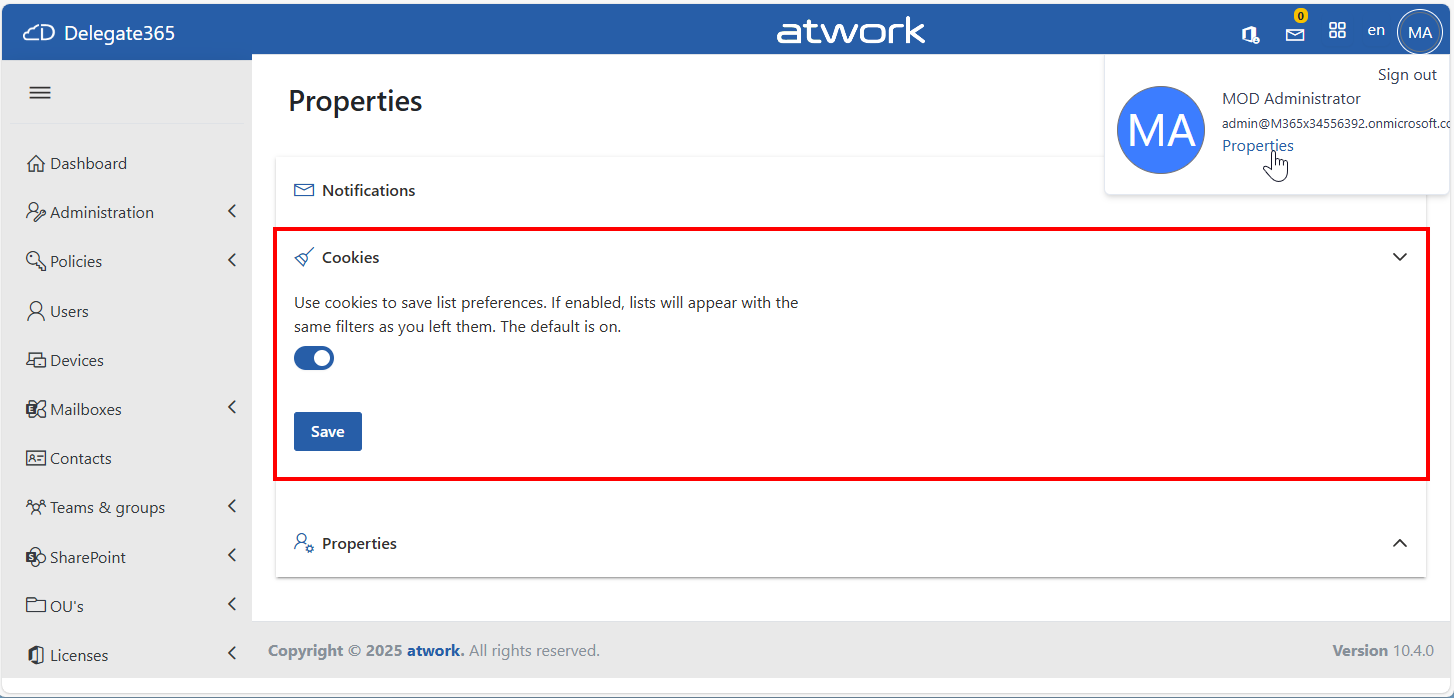Expand the Teams & groups submenu arrow

pyautogui.click(x=232, y=506)
